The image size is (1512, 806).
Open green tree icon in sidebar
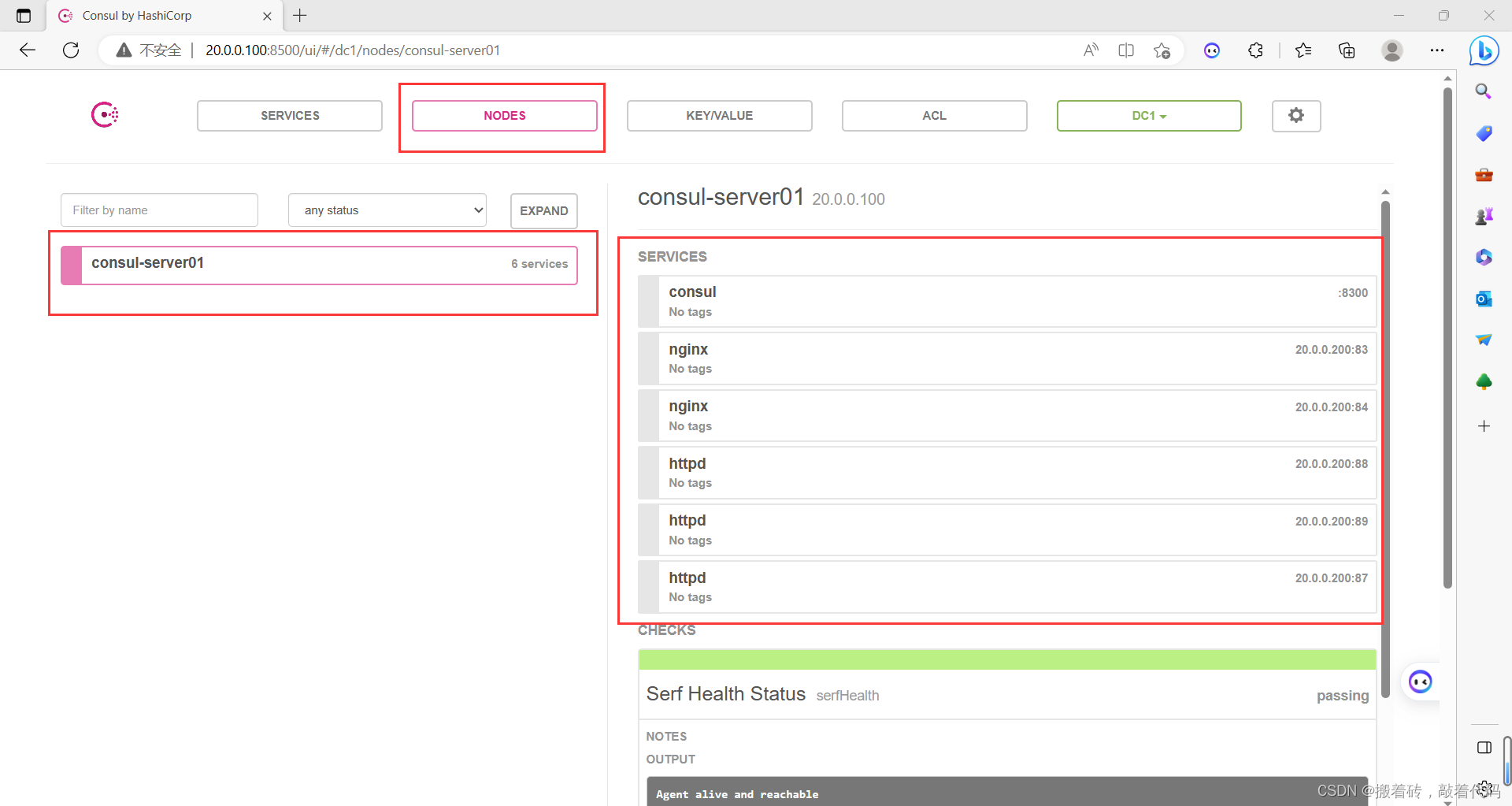click(x=1484, y=382)
